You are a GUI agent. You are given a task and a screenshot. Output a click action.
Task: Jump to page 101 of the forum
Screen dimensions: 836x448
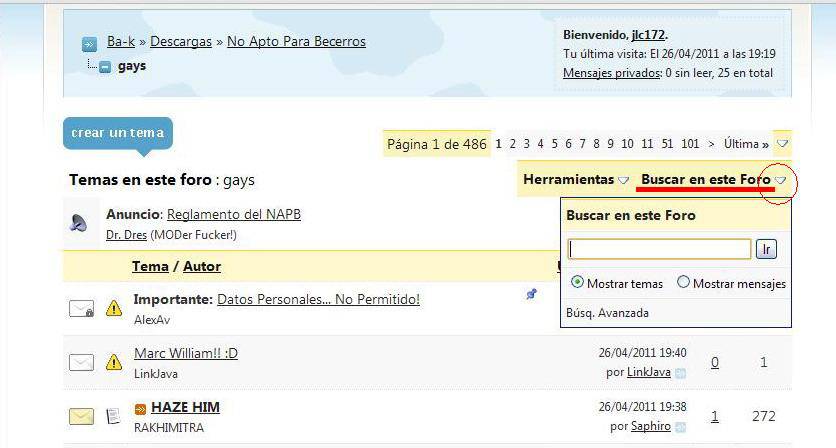[690, 144]
